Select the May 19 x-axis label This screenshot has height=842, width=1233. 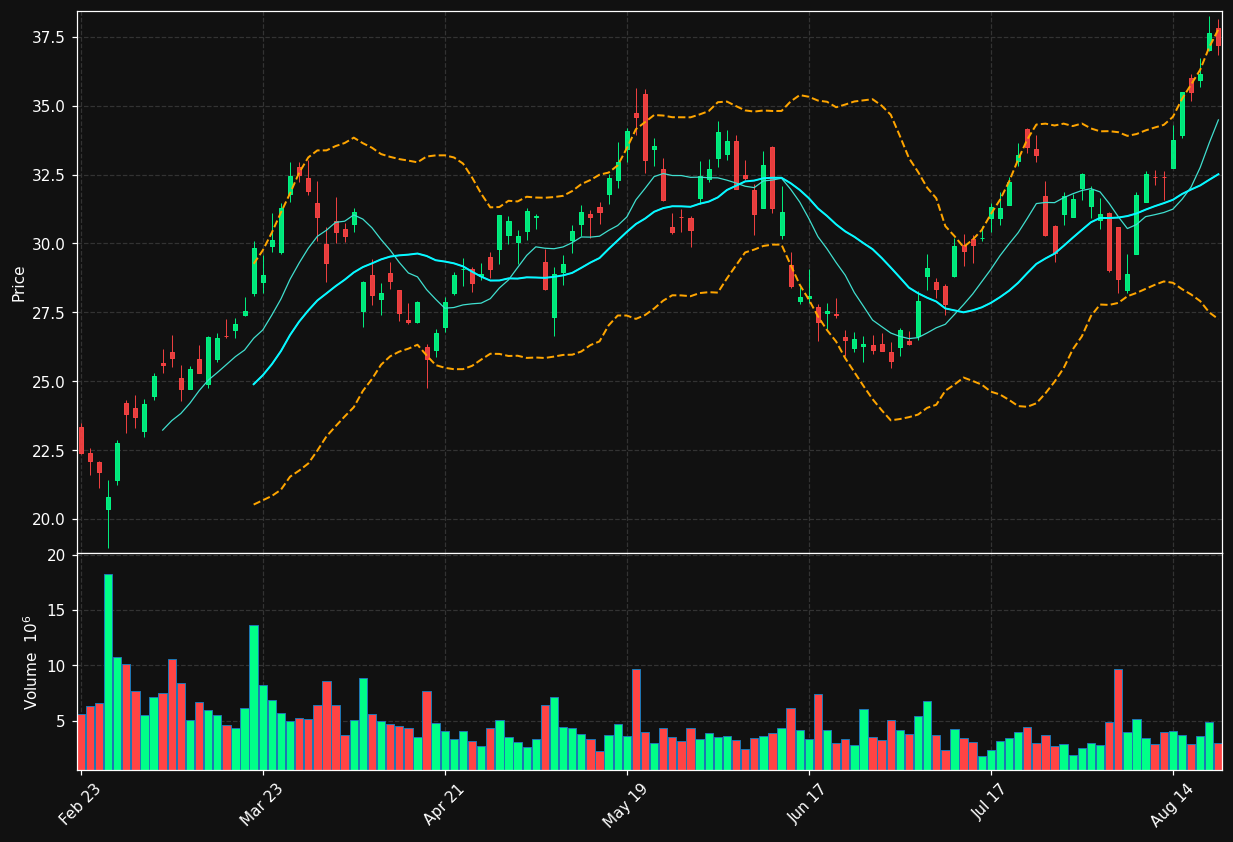624,807
